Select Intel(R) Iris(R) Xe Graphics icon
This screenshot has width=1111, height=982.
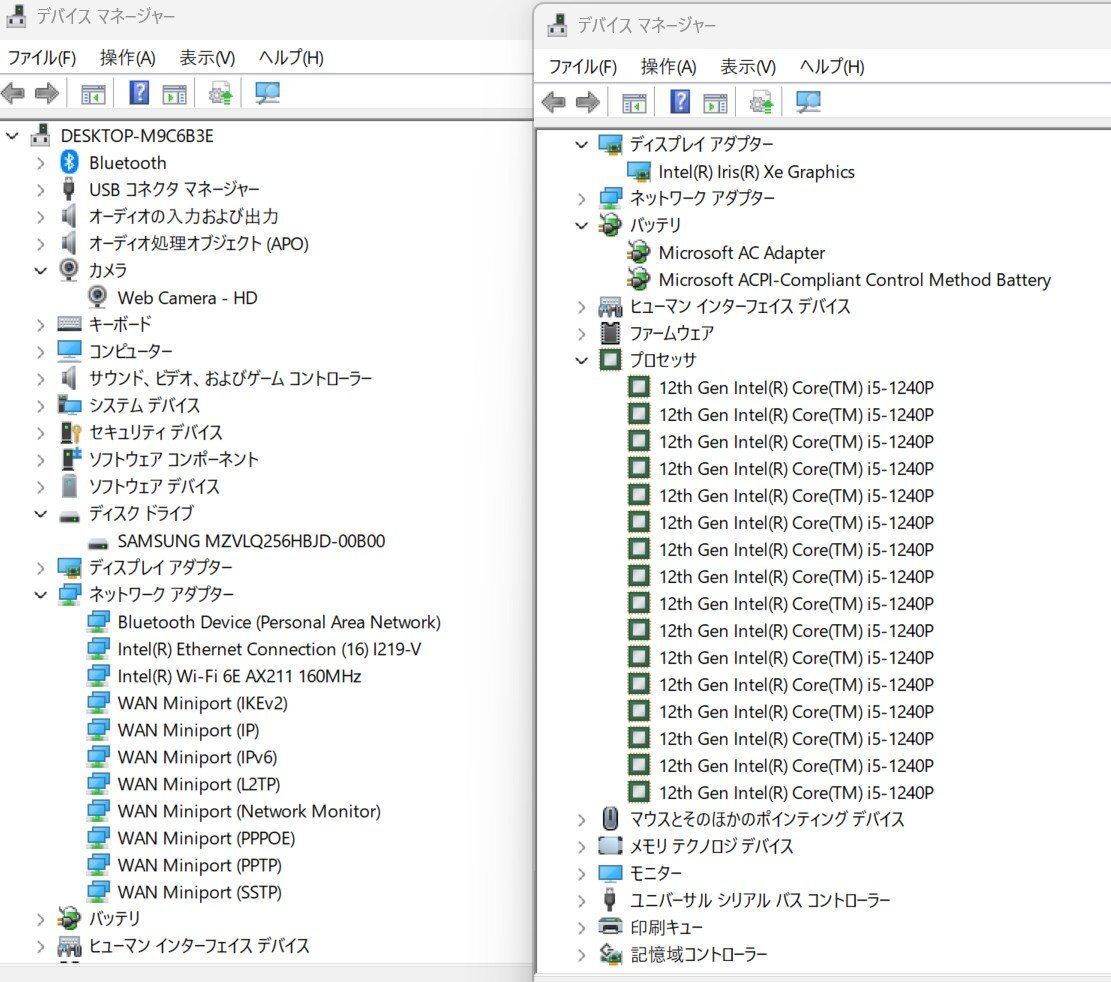coord(638,171)
